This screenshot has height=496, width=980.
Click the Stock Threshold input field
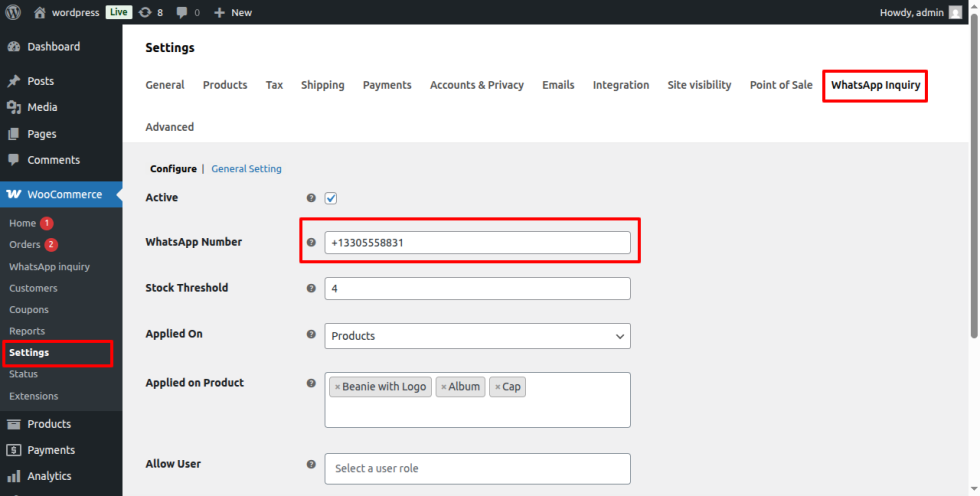(478, 289)
